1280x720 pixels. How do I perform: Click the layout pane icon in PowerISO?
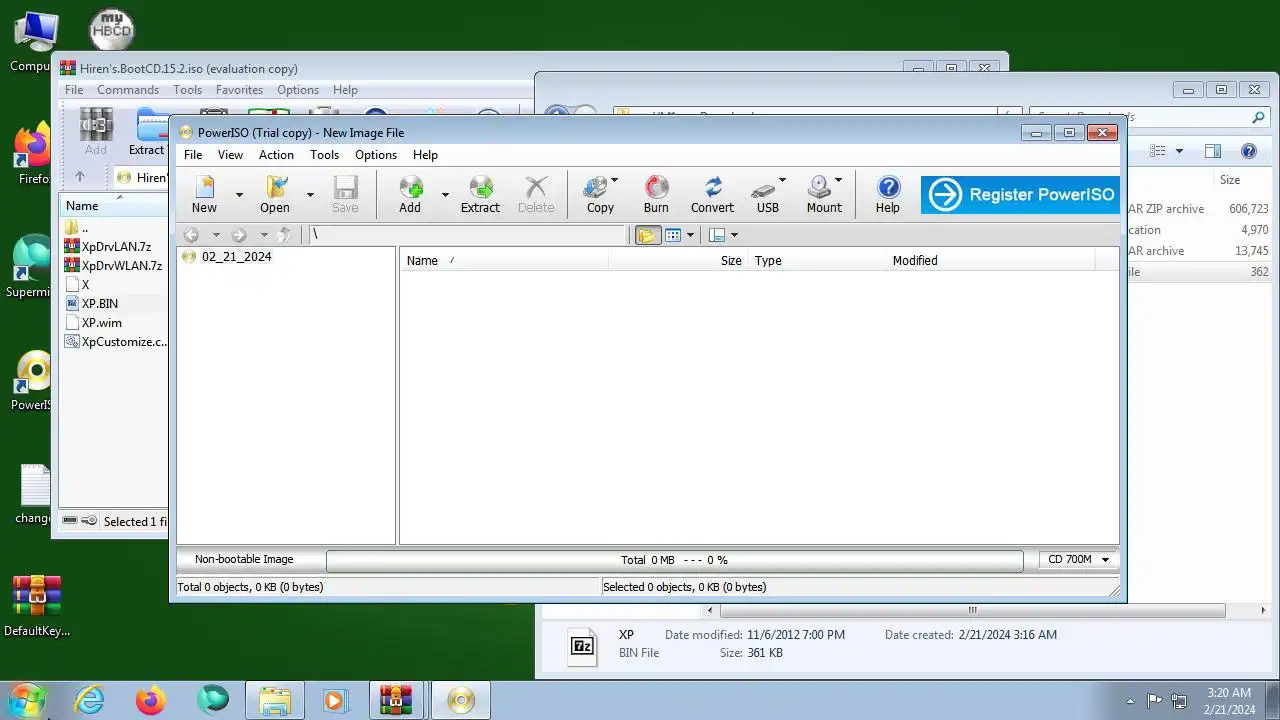tap(716, 235)
